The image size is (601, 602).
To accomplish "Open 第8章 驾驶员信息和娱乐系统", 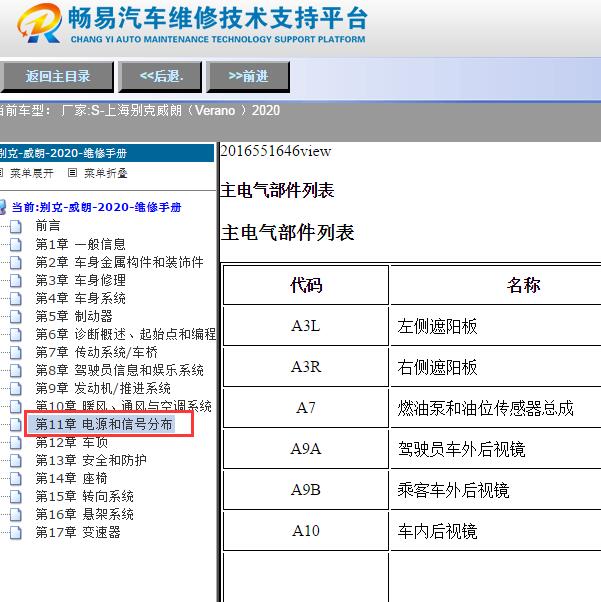I will (x=119, y=370).
